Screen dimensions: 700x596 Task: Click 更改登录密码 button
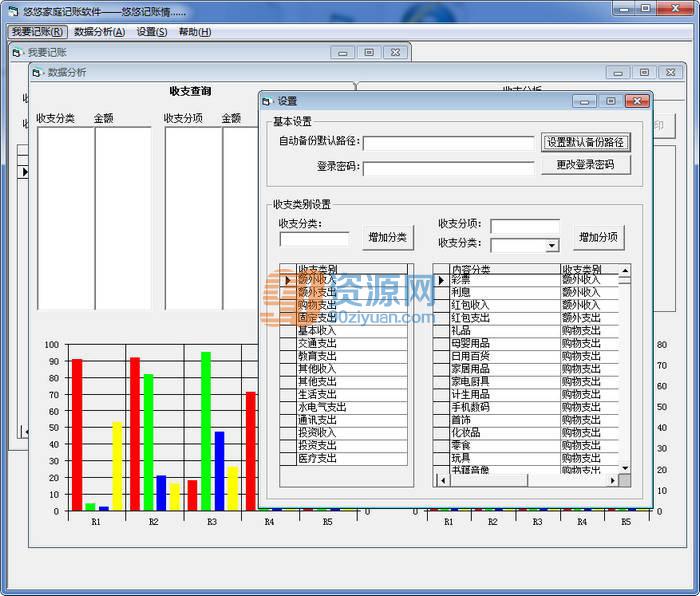click(x=585, y=165)
